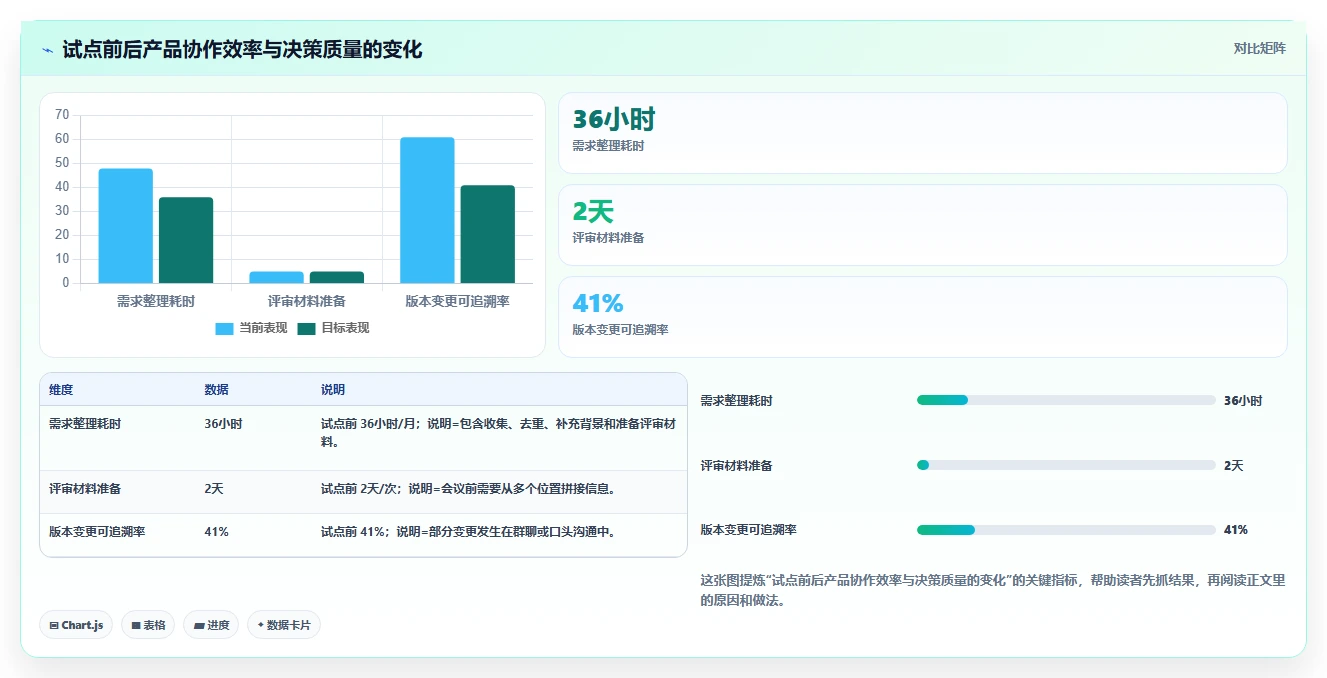Click the 36小时 value beside progress bar
The width and height of the screenshot is (1327, 678).
click(1243, 401)
